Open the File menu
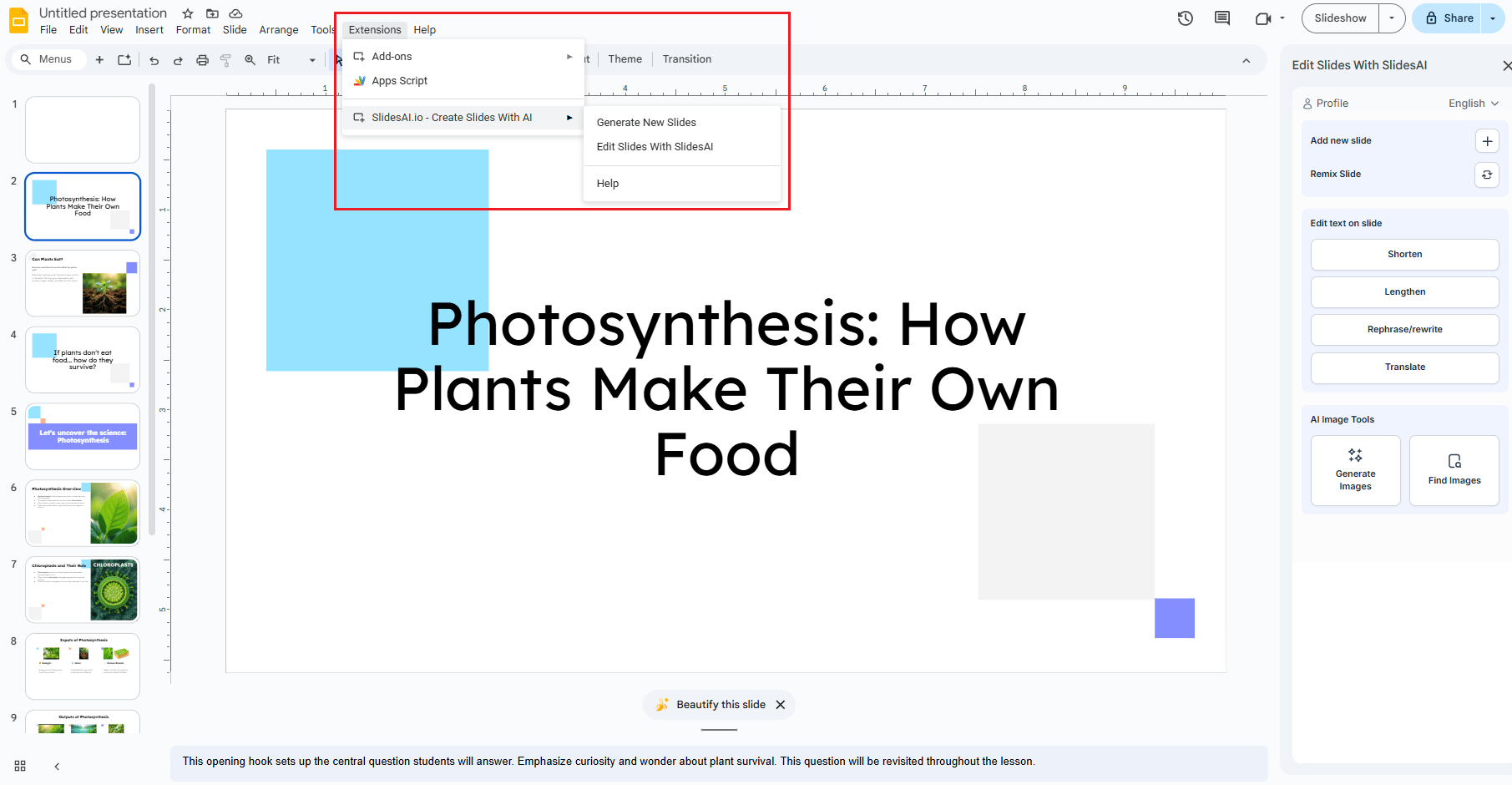The height and width of the screenshot is (785, 1512). pos(48,30)
